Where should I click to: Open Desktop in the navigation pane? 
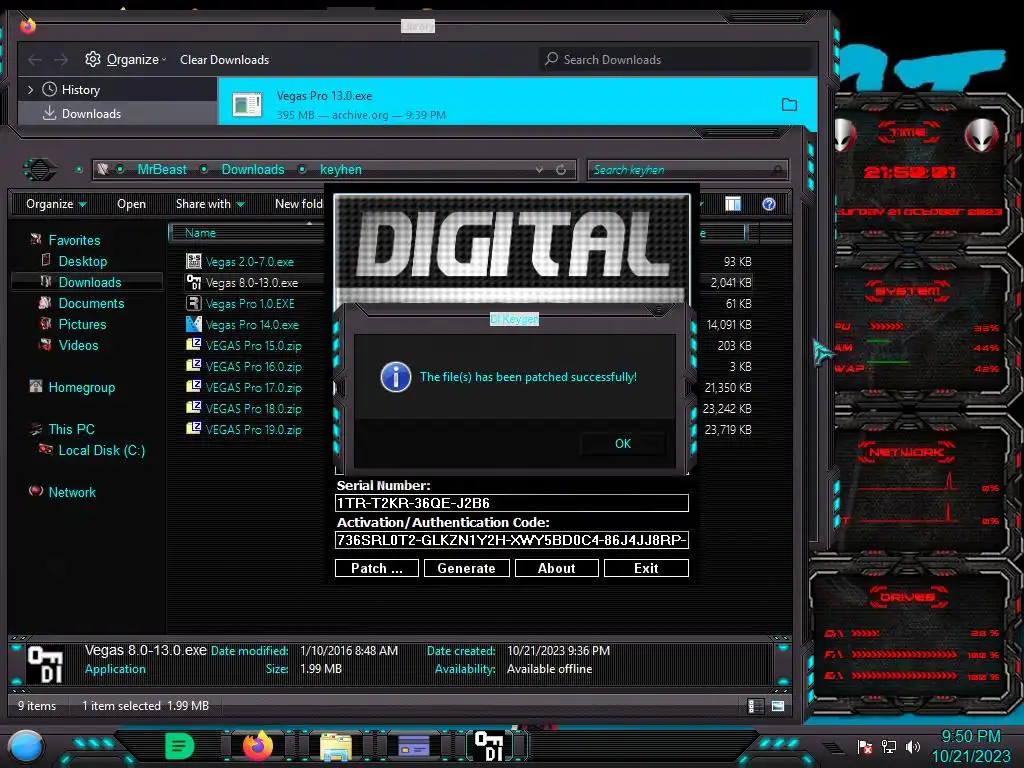point(82,261)
